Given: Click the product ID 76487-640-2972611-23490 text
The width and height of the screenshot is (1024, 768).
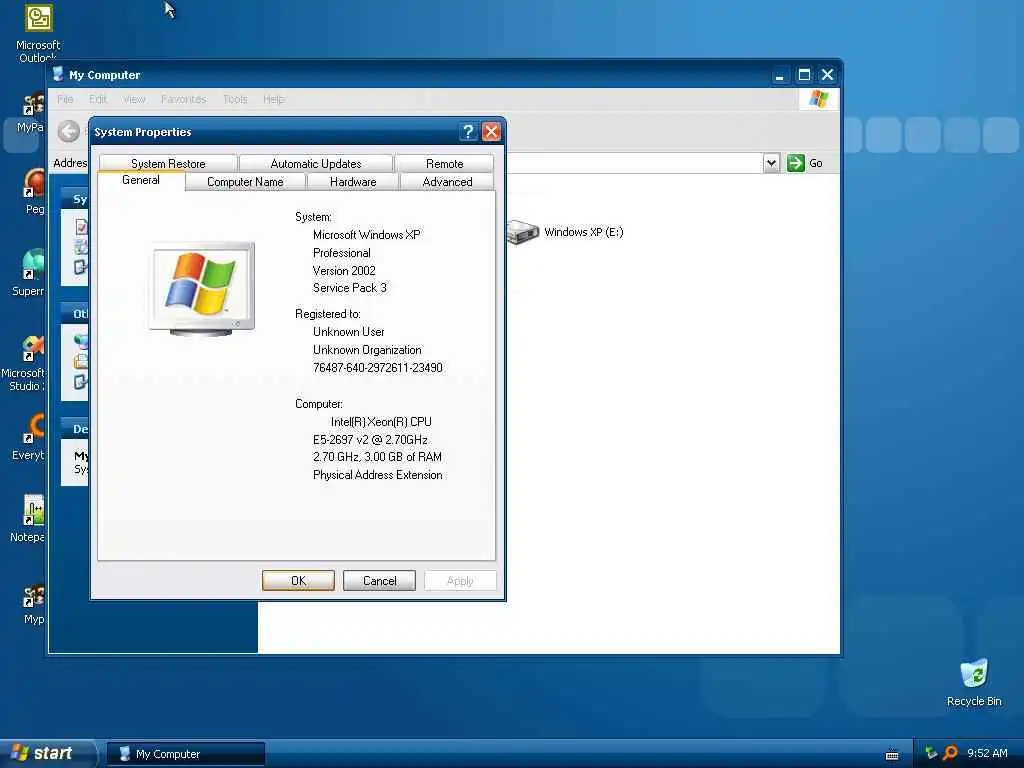Looking at the screenshot, I should (x=377, y=368).
